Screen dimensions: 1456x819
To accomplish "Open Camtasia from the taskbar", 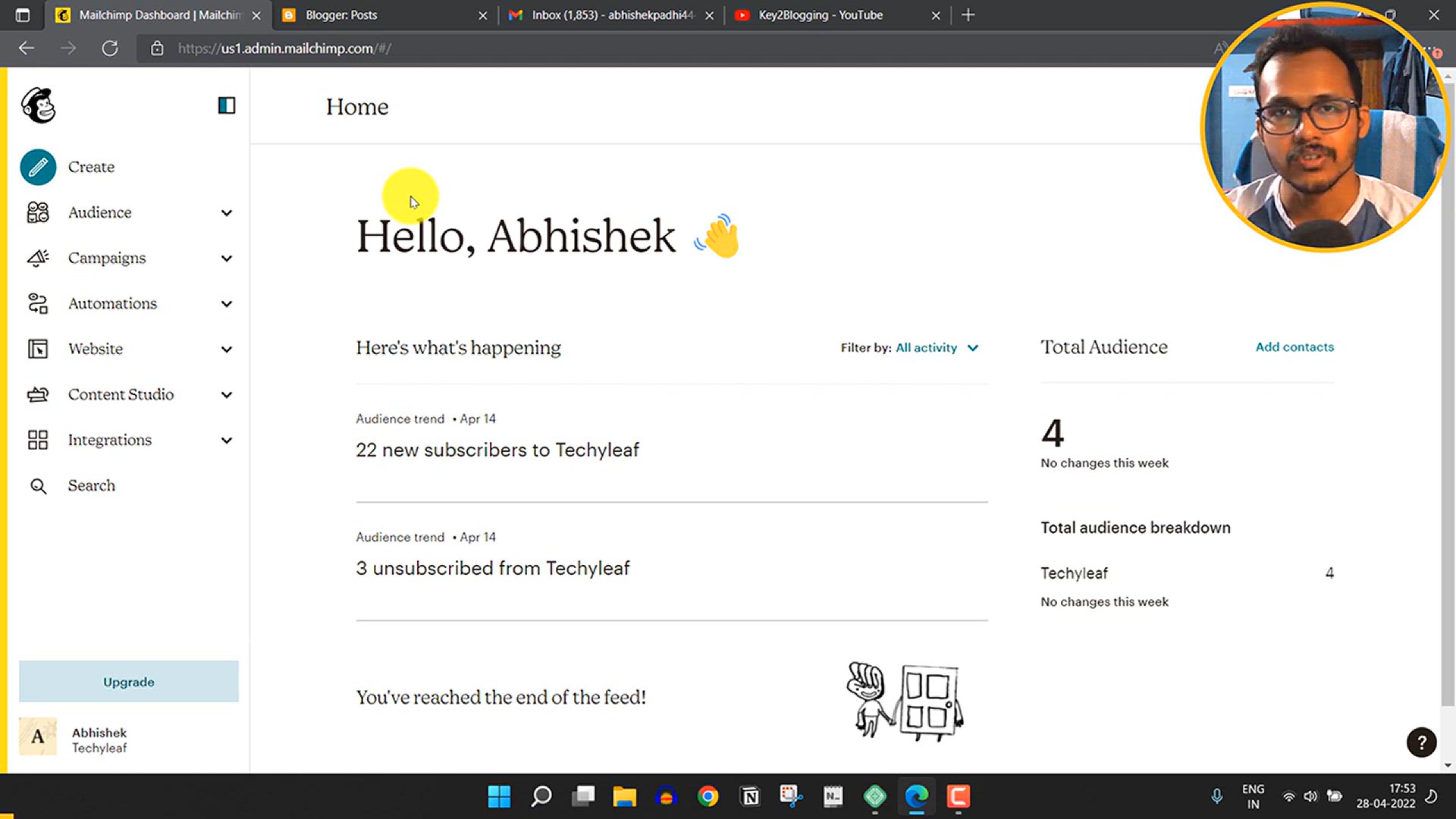I will pyautogui.click(x=959, y=797).
